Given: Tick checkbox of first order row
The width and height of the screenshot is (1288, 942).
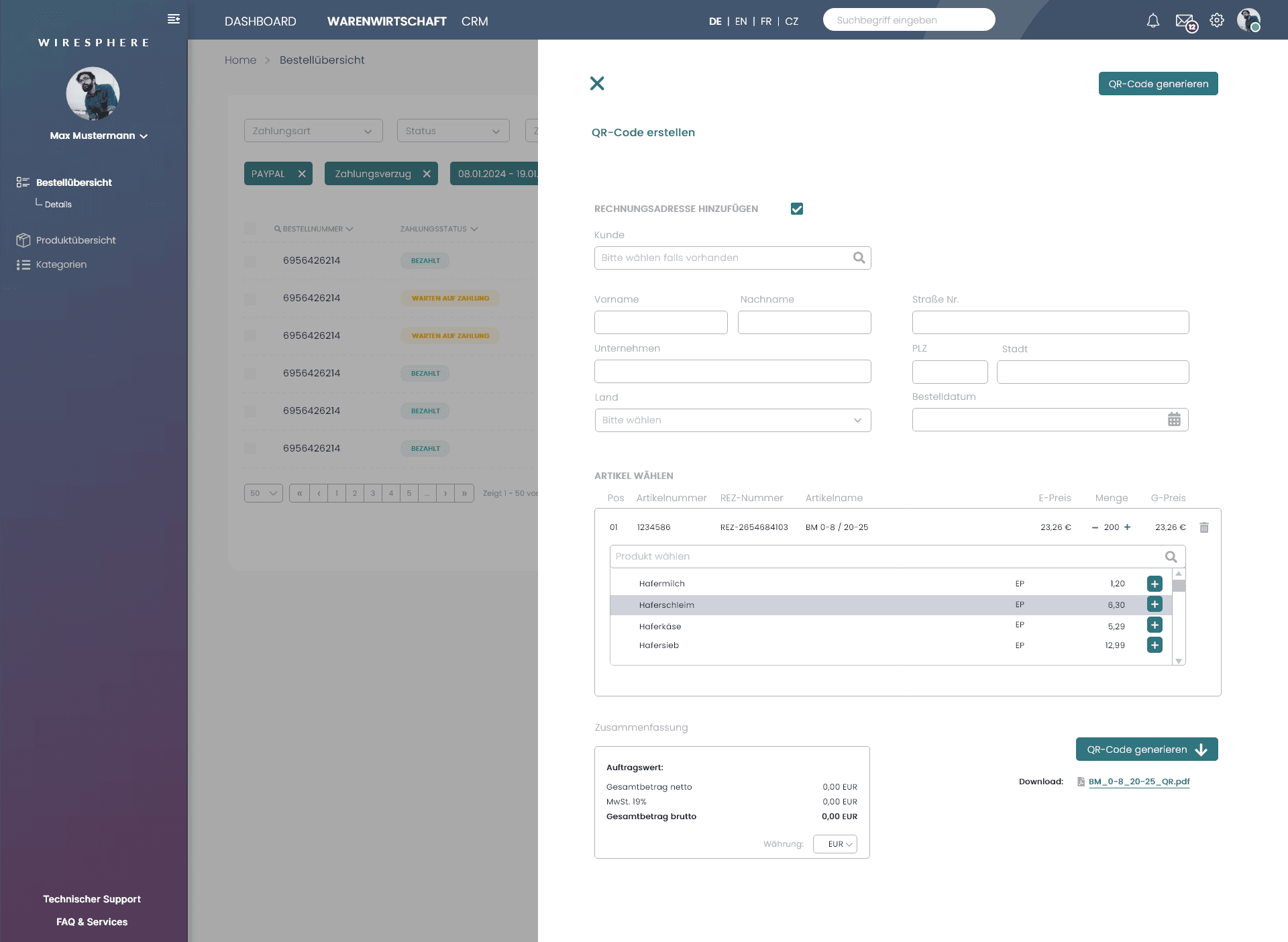Looking at the screenshot, I should tap(250, 261).
